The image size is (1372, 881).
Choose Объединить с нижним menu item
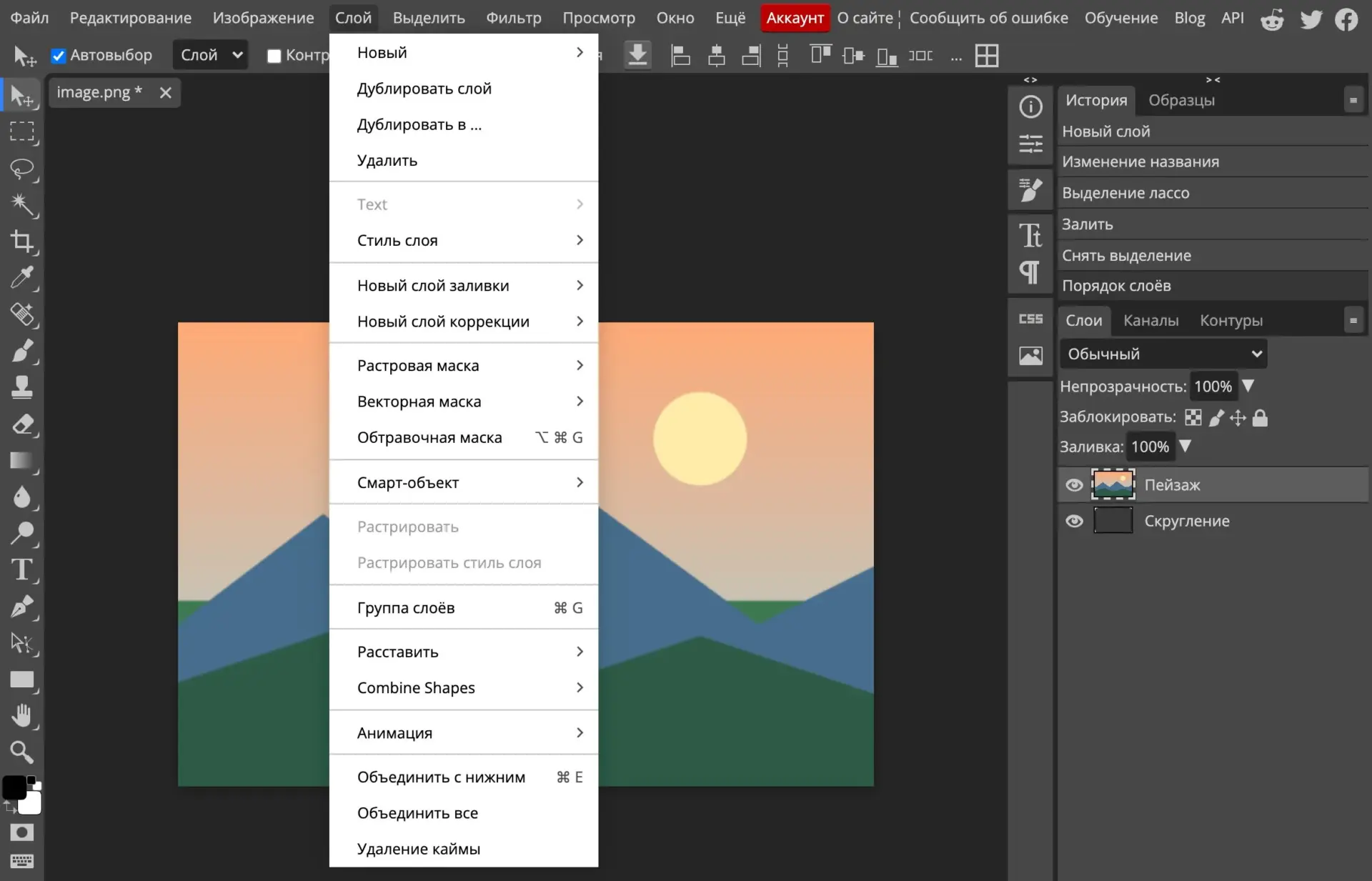(x=464, y=777)
